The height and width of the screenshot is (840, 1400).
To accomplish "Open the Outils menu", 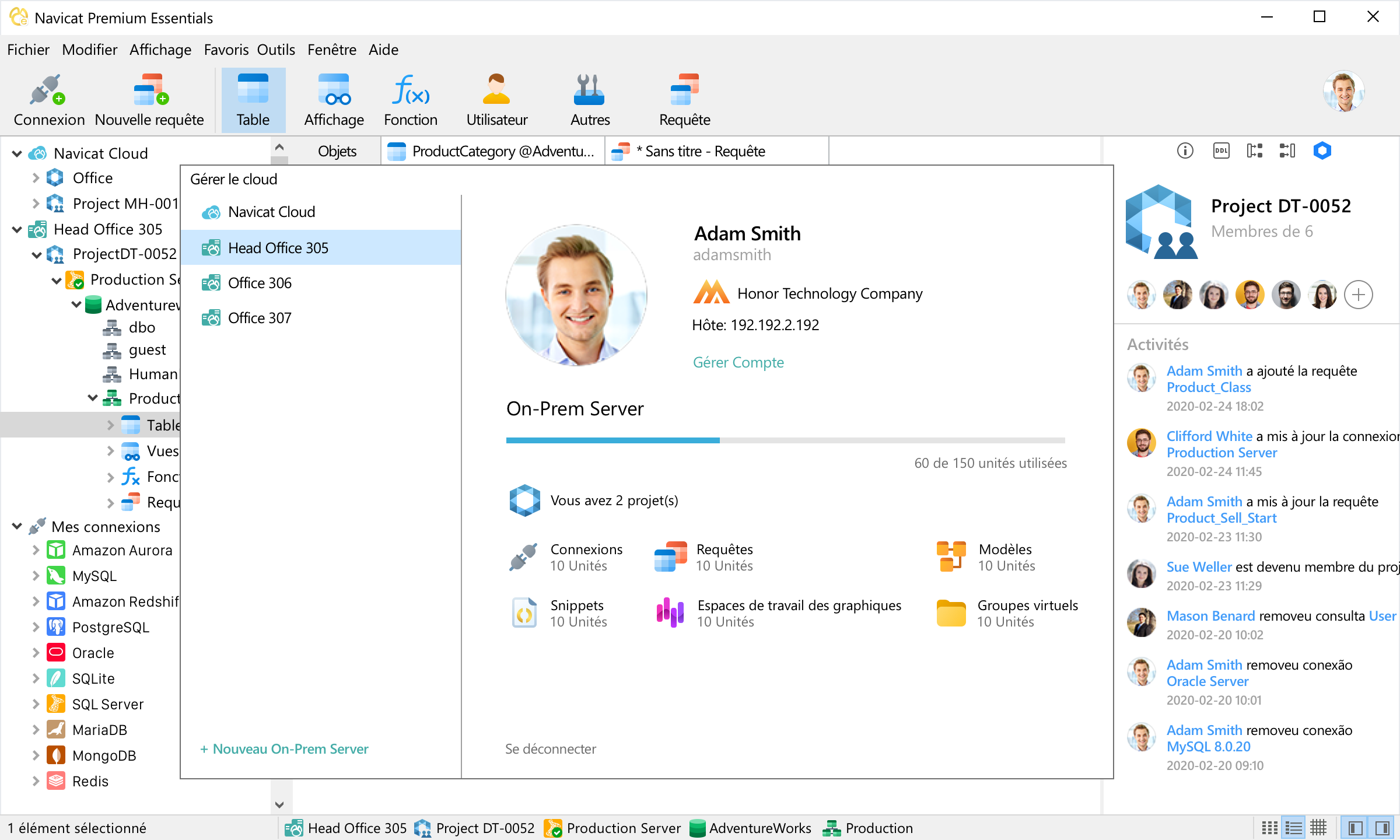I will click(x=276, y=50).
